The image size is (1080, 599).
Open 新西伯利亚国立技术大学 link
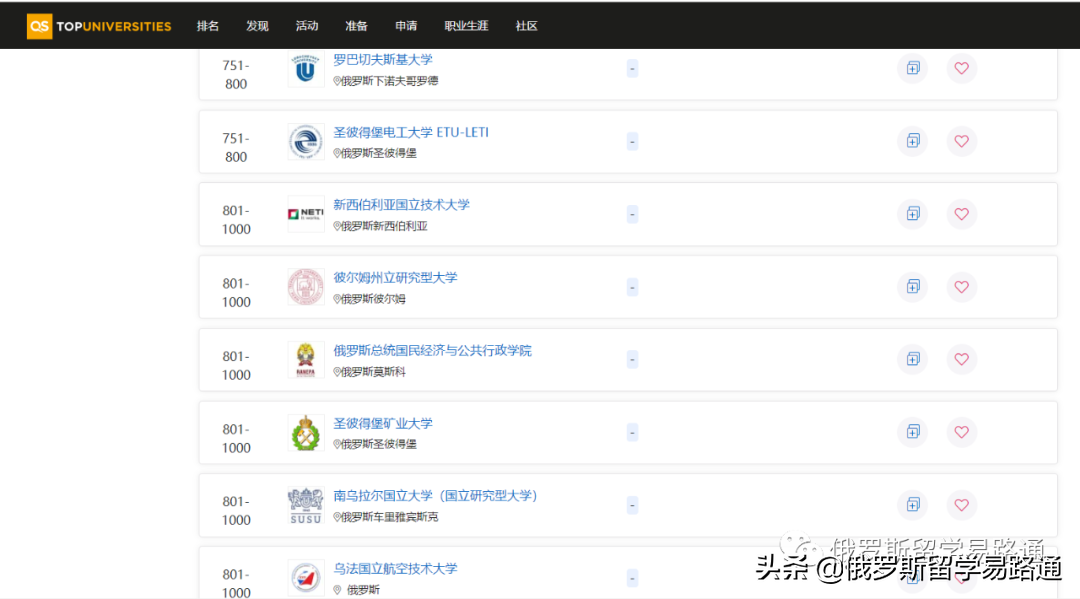(x=402, y=204)
